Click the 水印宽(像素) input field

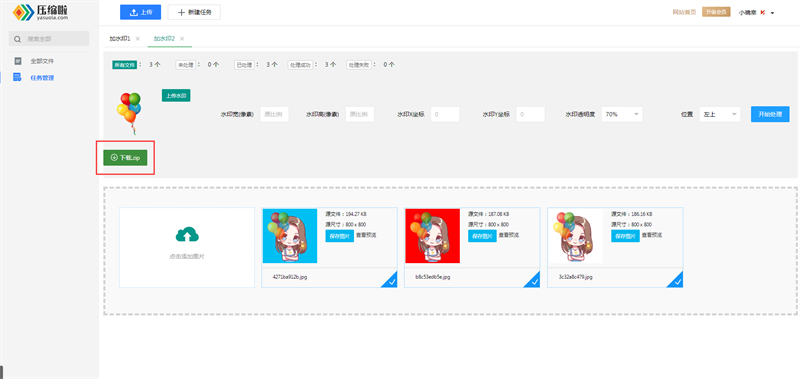click(x=274, y=114)
